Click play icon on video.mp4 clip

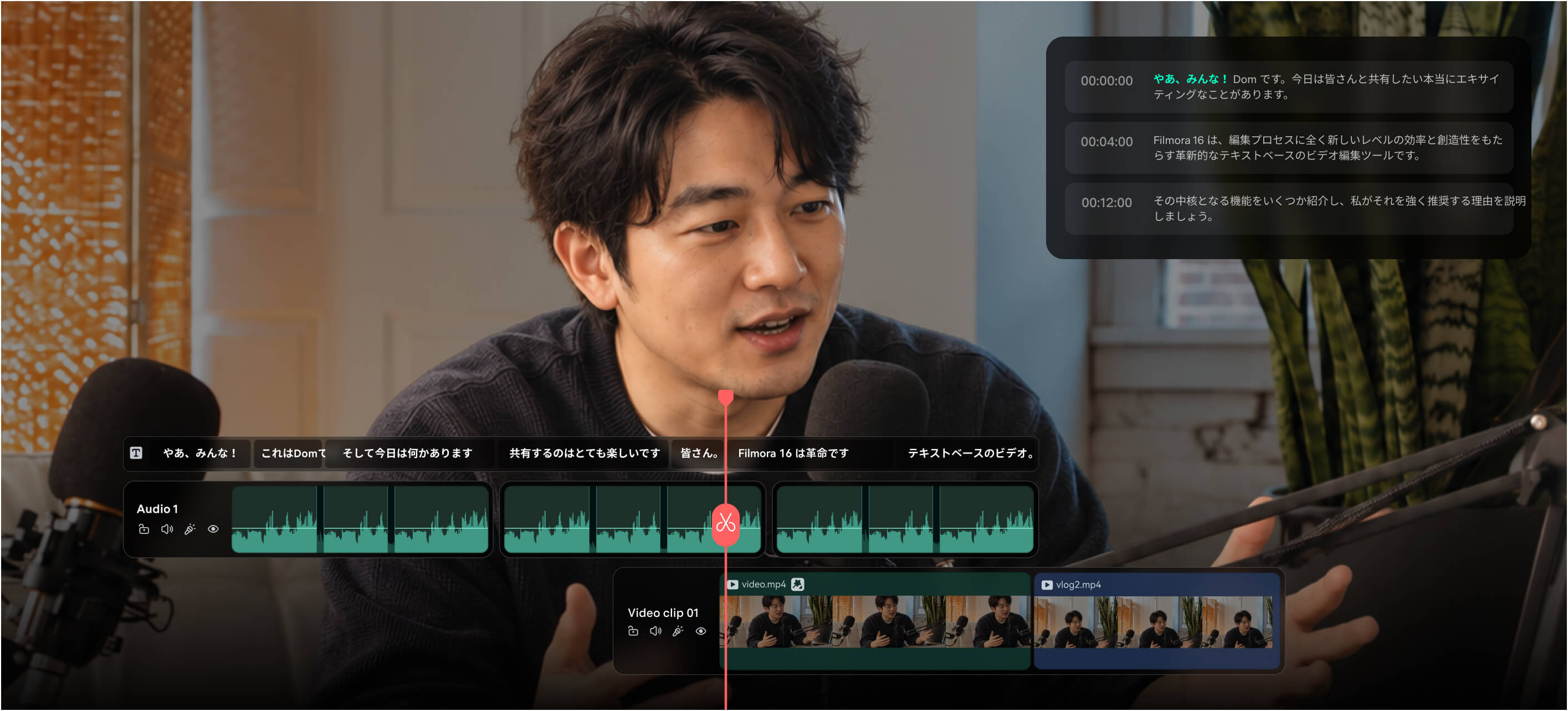[733, 585]
